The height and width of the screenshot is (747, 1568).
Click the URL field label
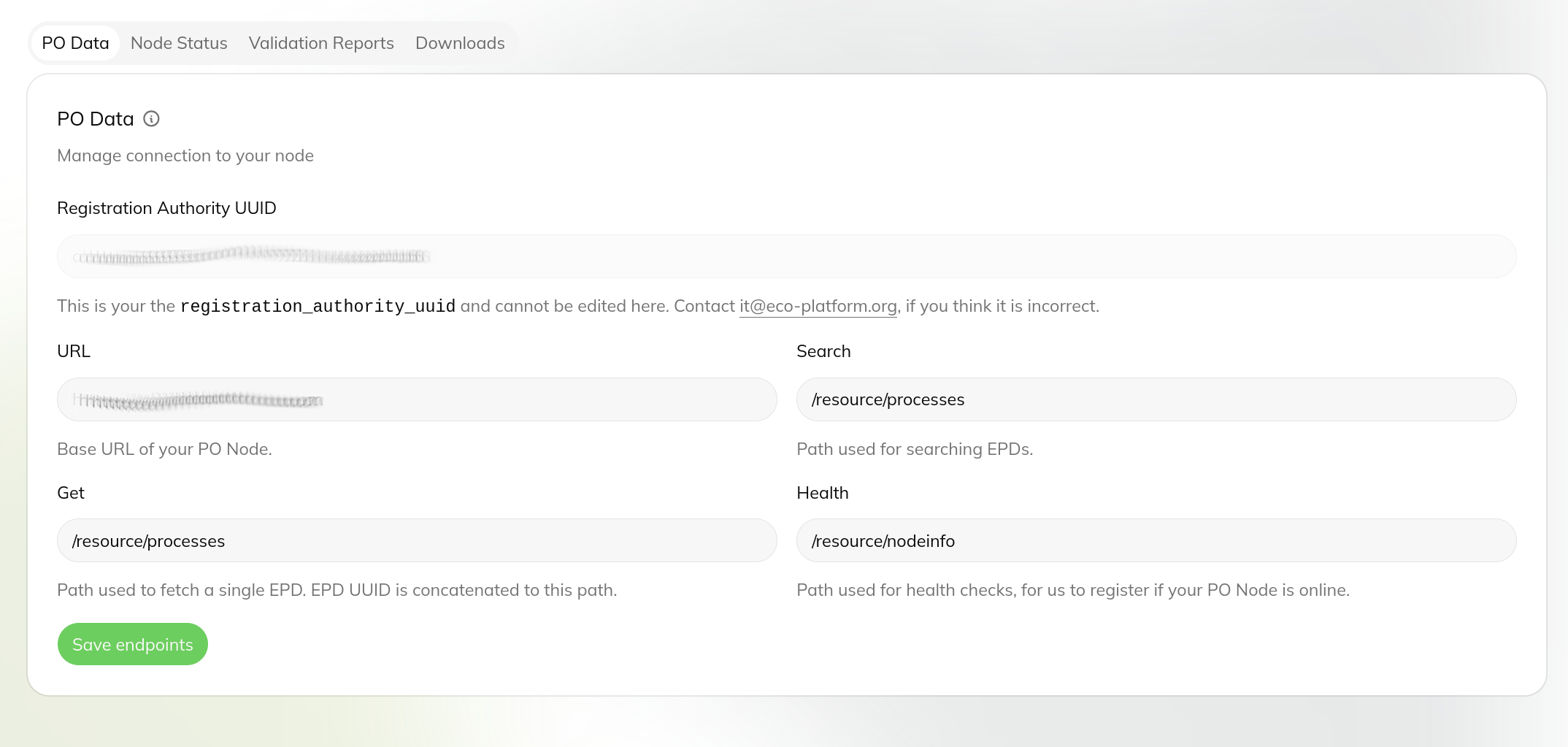(74, 351)
